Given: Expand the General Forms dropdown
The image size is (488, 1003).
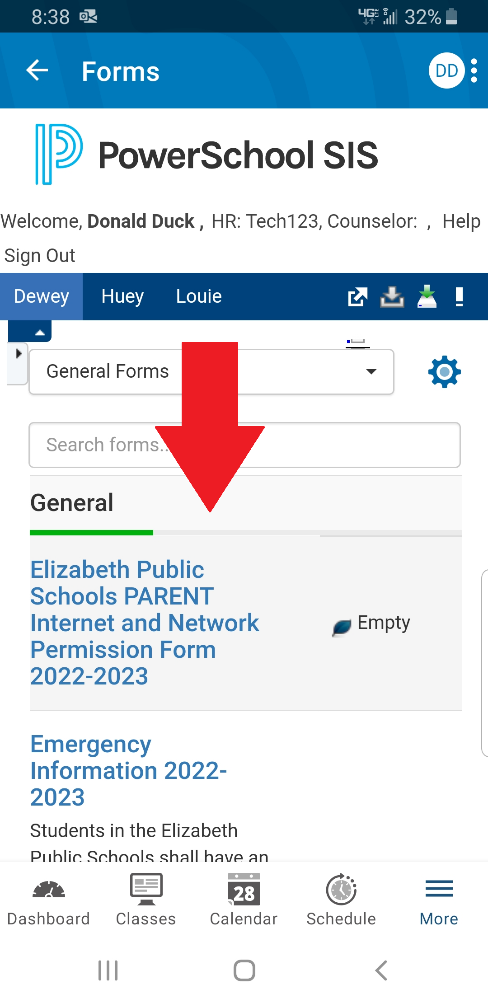Looking at the screenshot, I should pyautogui.click(x=211, y=372).
